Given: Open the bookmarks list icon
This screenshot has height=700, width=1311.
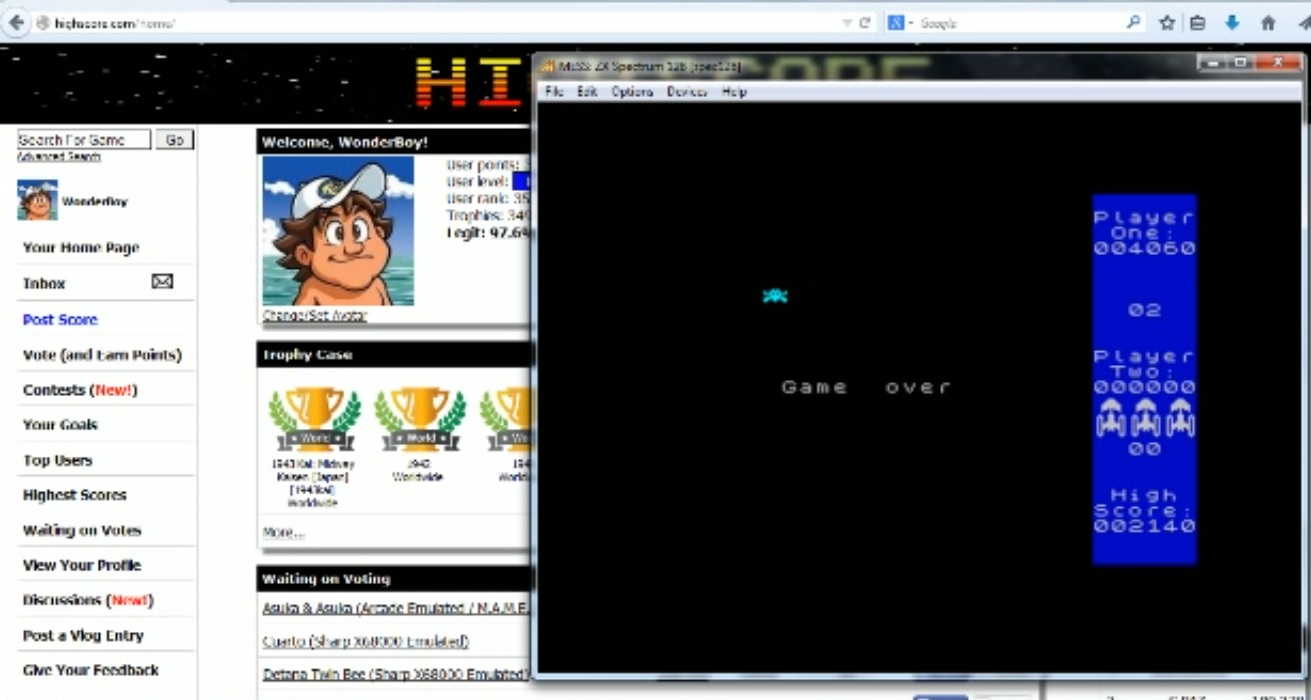Looking at the screenshot, I should coord(1197,22).
